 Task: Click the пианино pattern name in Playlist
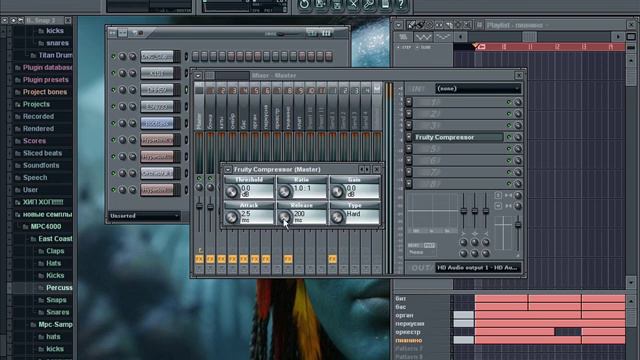tap(409, 340)
